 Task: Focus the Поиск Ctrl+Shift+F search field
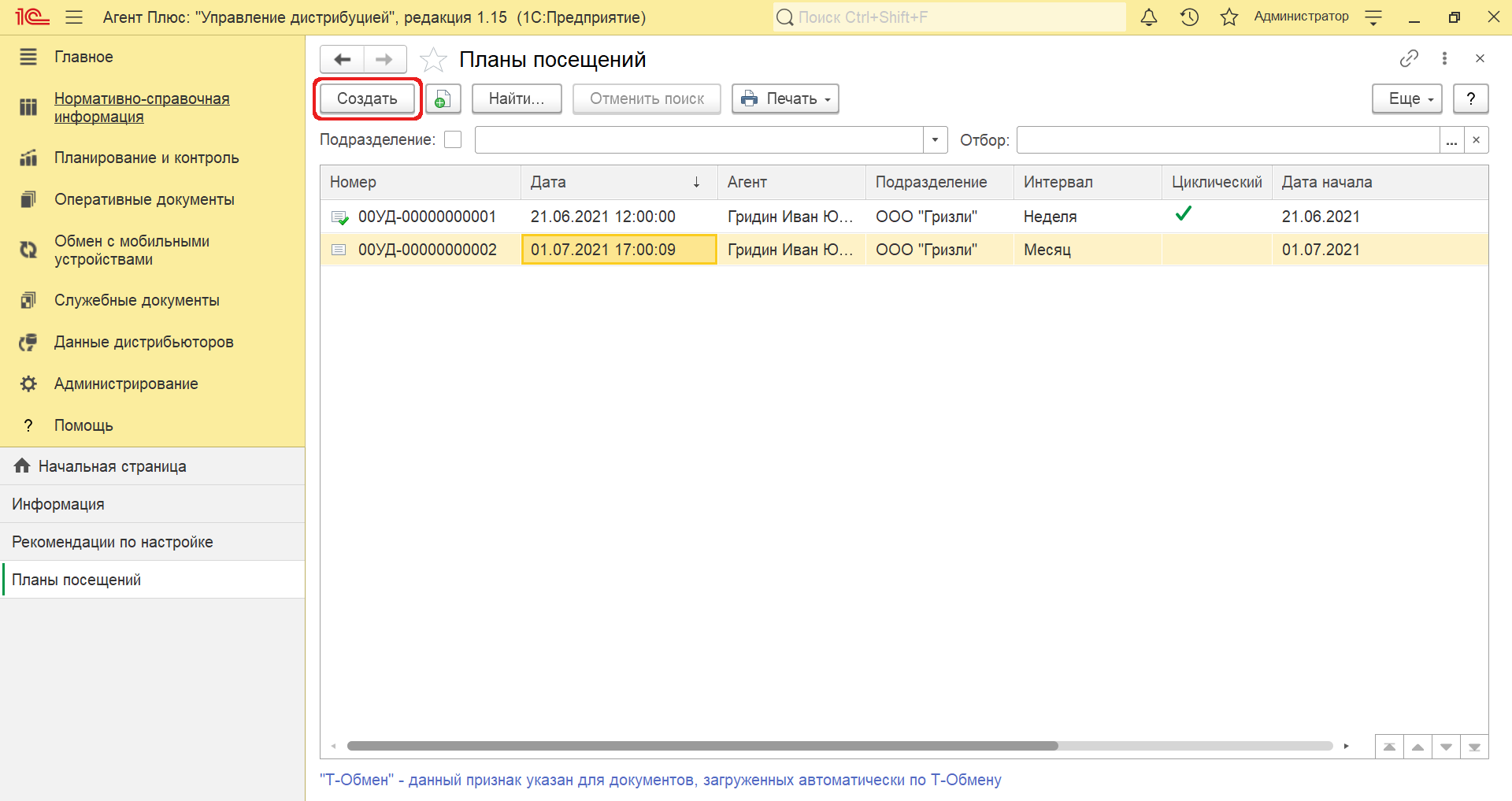(x=949, y=17)
